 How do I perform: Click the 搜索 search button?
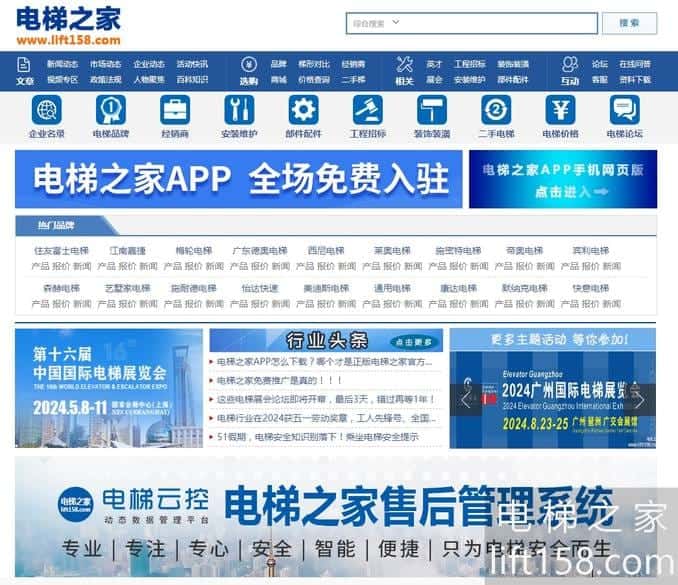pos(629,23)
